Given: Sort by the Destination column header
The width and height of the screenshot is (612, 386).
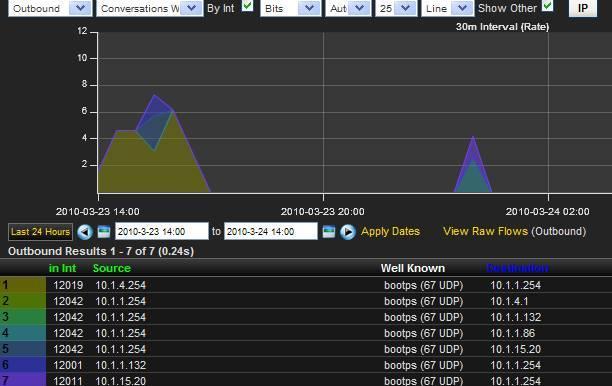Looking at the screenshot, I should click(x=518, y=268).
